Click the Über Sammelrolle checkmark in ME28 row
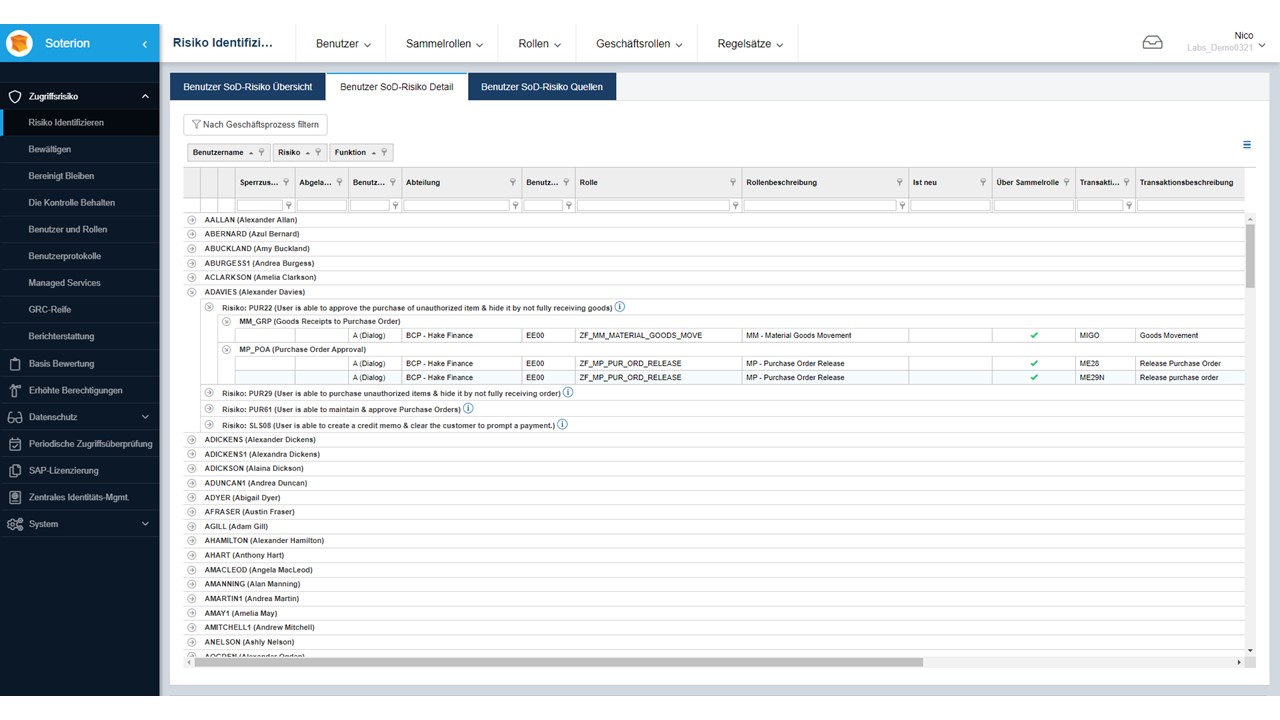This screenshot has height=720, width=1280. [1034, 364]
